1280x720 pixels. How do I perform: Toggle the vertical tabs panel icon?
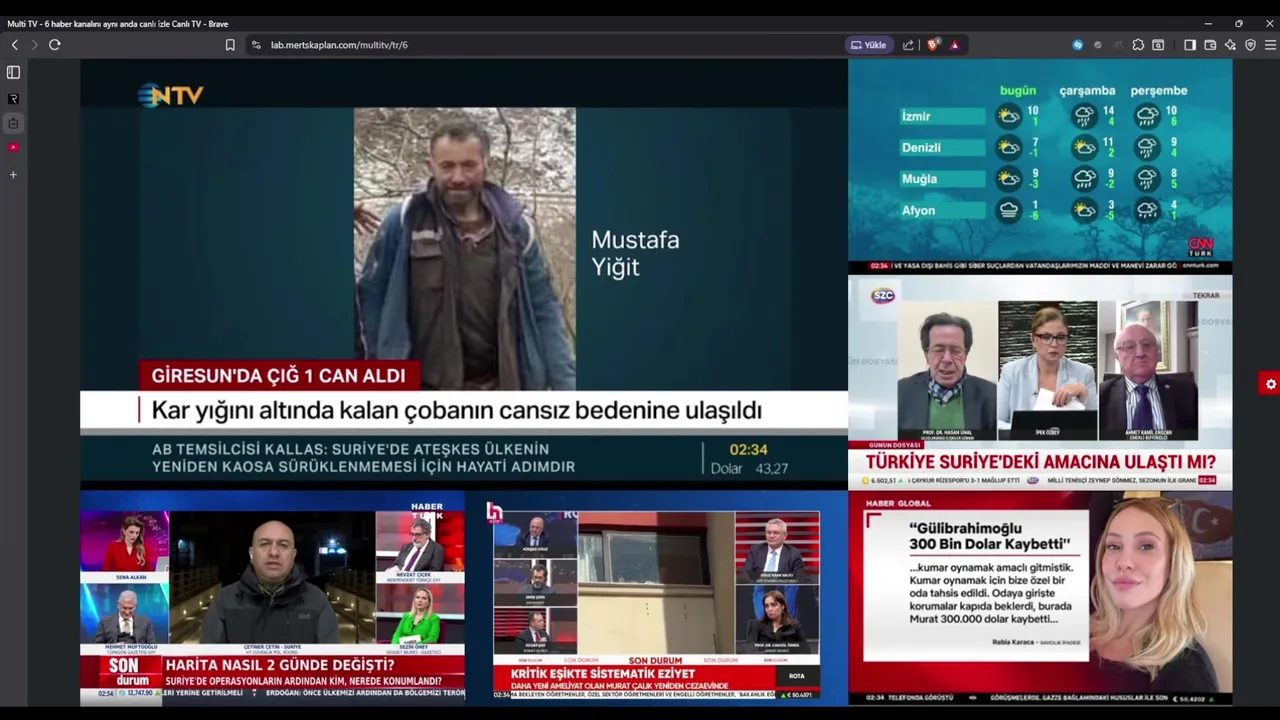[13, 72]
